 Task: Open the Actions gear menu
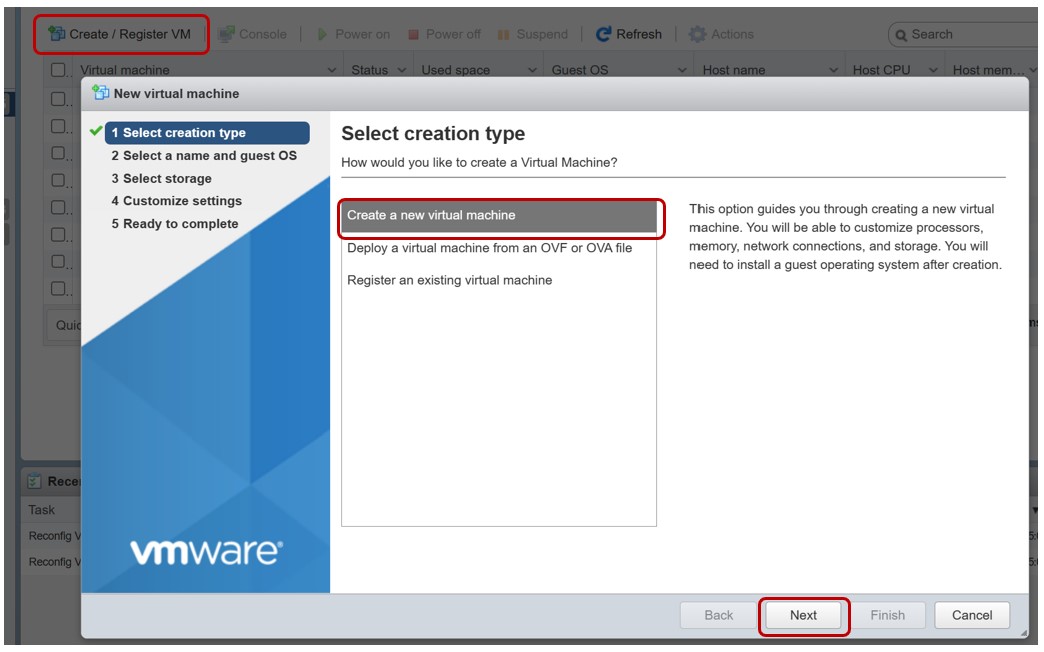697,34
